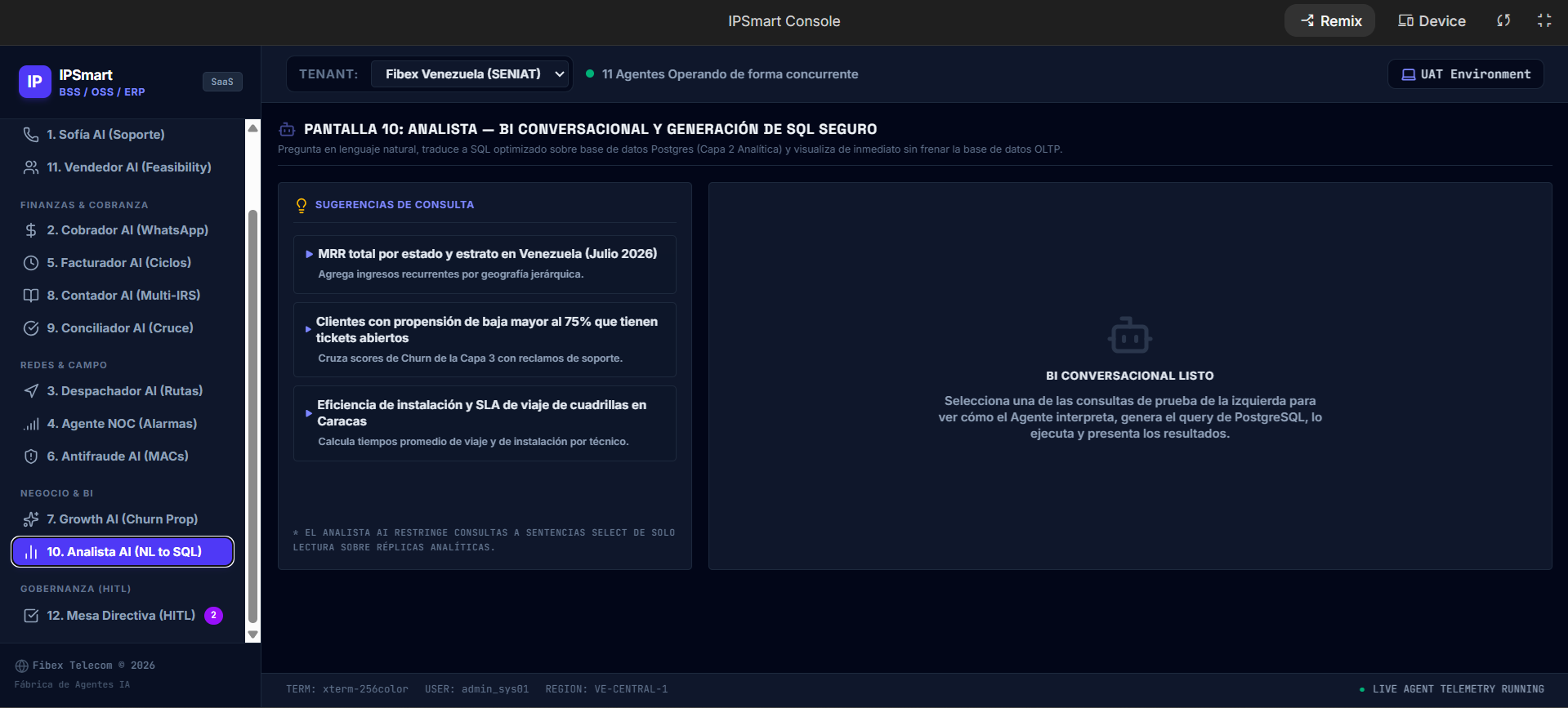Click the large robot icon in BI panel
The image size is (1568, 708).
(1130, 335)
